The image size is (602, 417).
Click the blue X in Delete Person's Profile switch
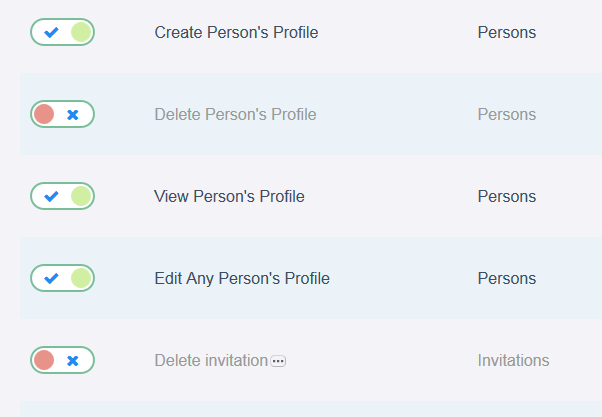pyautogui.click(x=72, y=115)
